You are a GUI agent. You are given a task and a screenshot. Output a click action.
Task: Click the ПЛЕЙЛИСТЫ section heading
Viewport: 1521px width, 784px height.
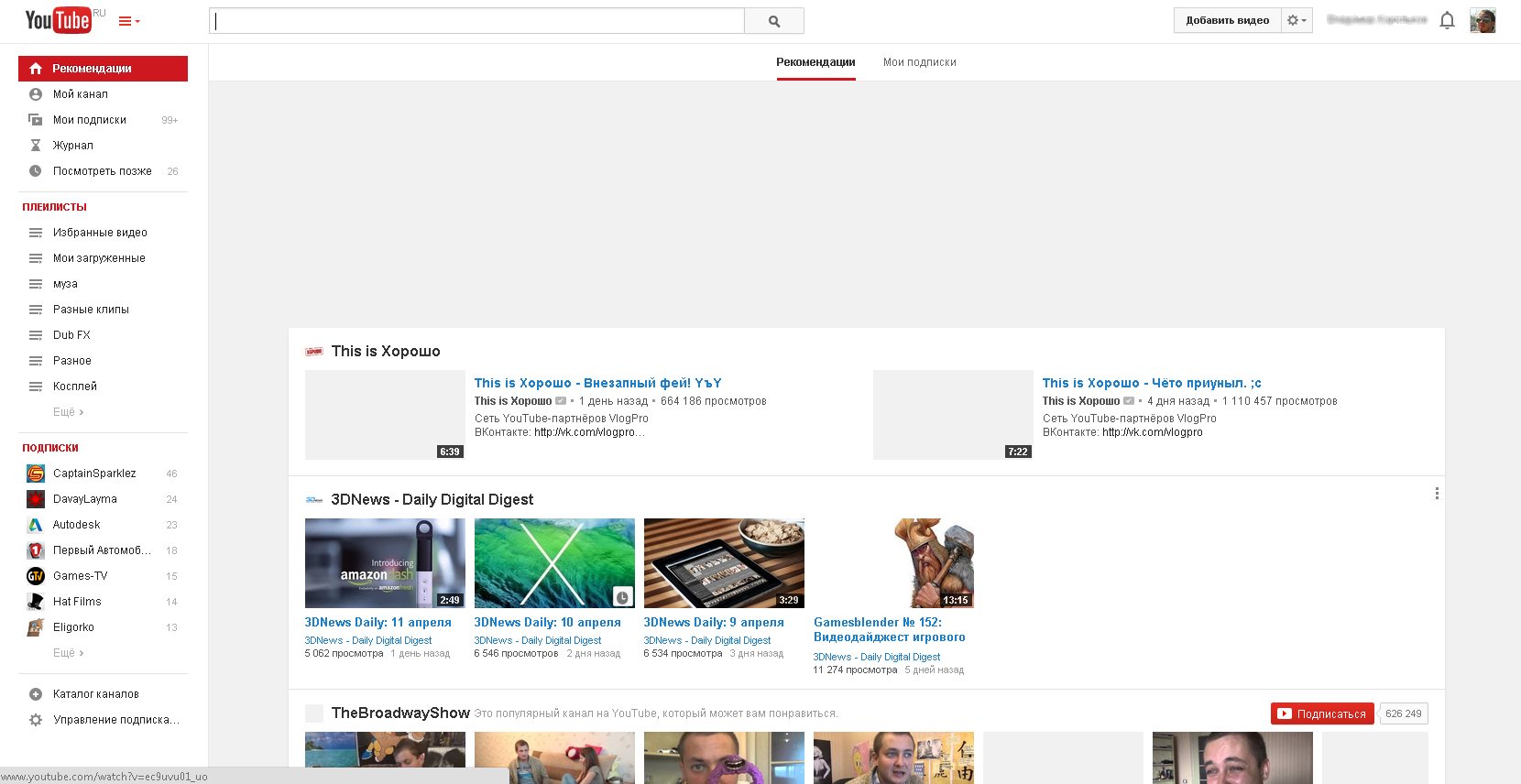tap(55, 207)
